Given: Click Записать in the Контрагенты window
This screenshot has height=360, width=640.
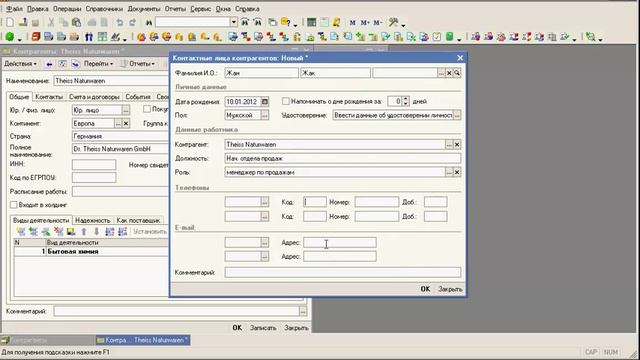Looking at the screenshot, I should click(263, 328).
